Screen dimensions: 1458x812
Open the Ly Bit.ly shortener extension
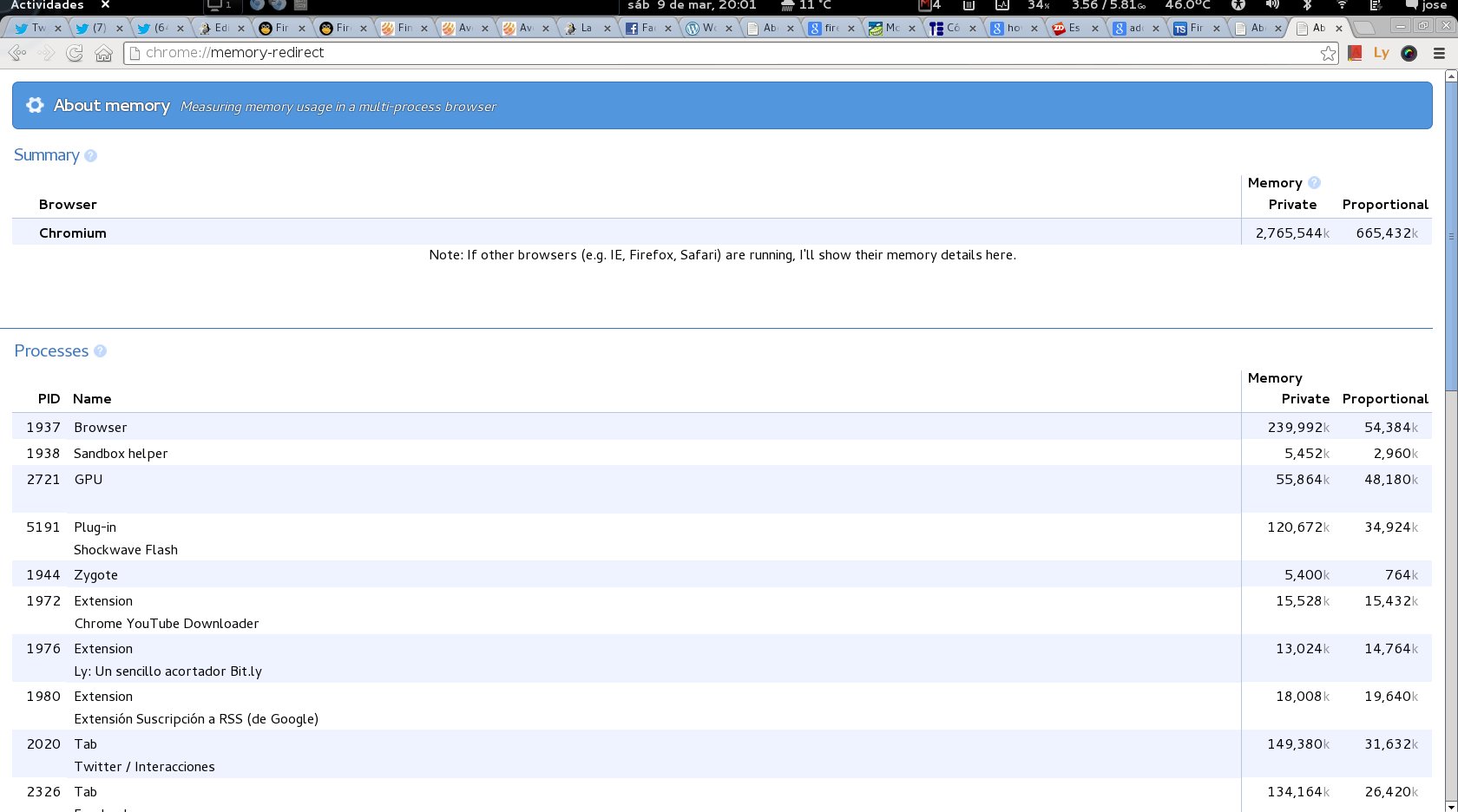pos(1382,53)
